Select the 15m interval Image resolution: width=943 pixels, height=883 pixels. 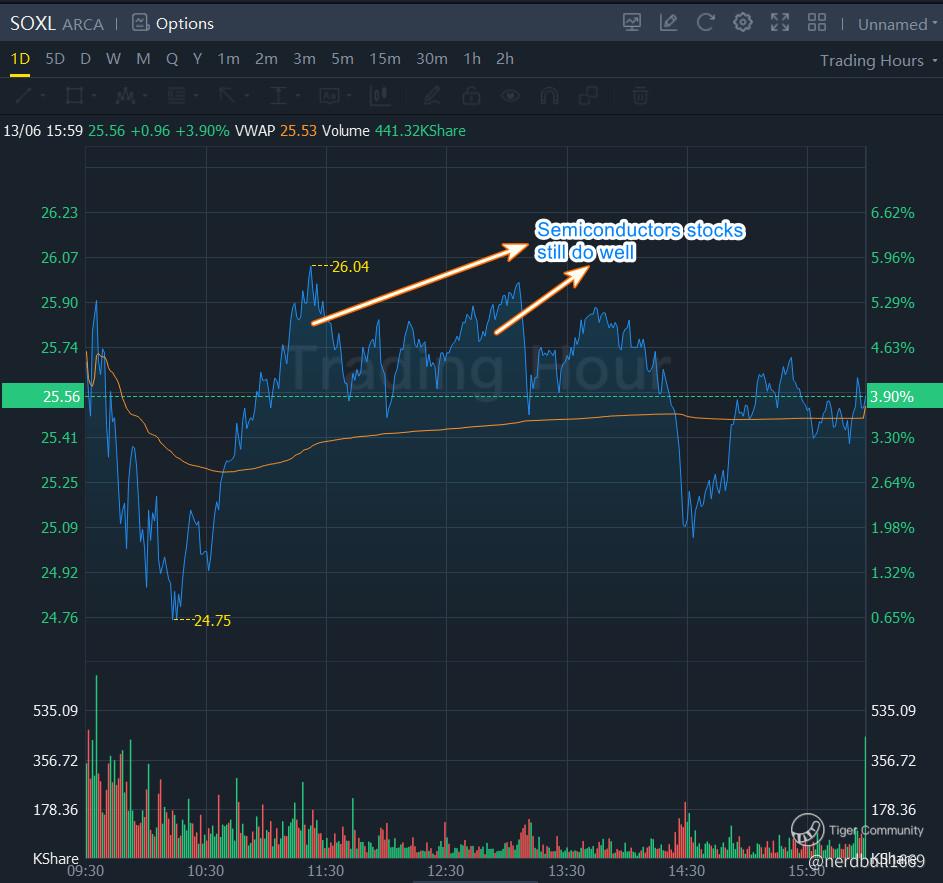tap(385, 59)
